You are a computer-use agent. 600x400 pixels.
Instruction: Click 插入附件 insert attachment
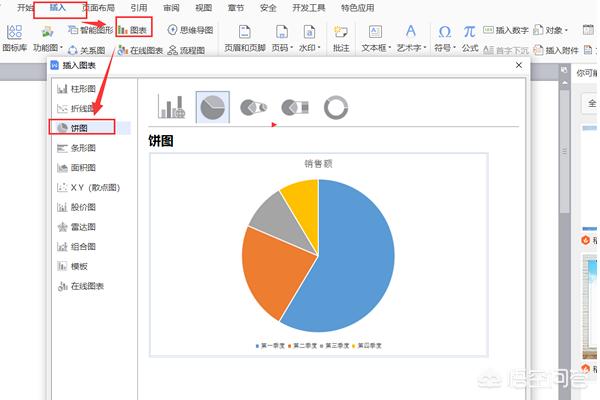(556, 50)
